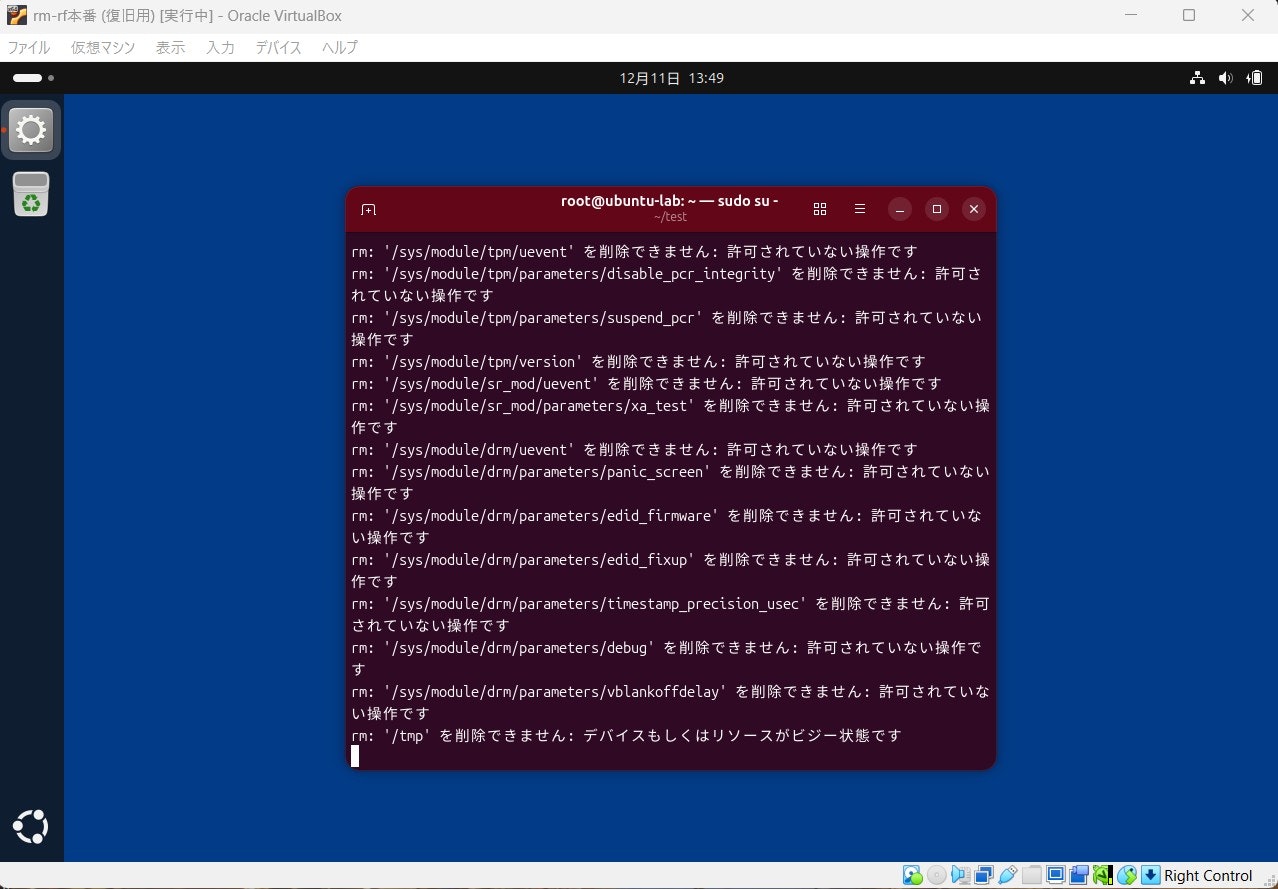This screenshot has width=1278, height=889.
Task: Click the '/sys/module/tpm/uevent' line
Action: 634,251
